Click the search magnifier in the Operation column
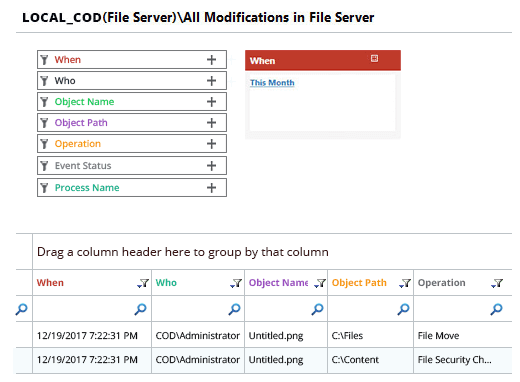The image size is (520, 382). (496, 309)
